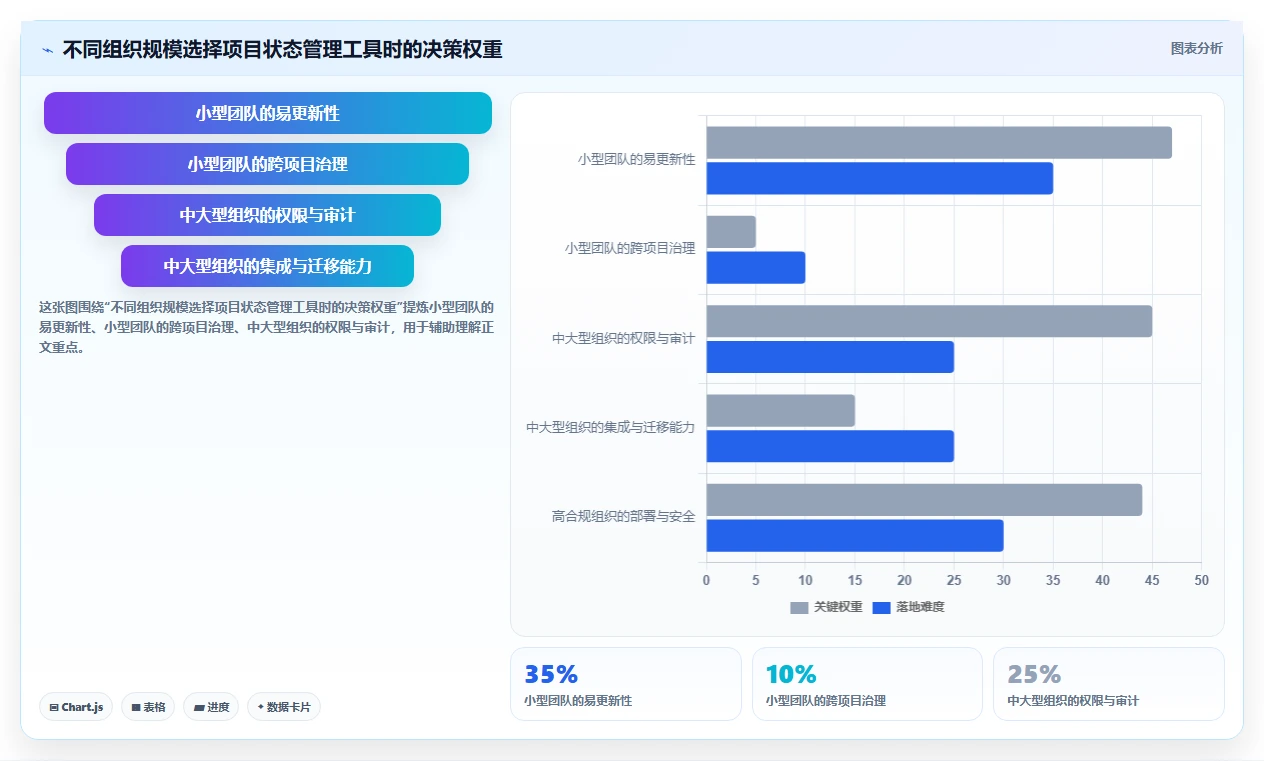Select the 小型团队的跨项目治理 funnel bar

(268, 164)
